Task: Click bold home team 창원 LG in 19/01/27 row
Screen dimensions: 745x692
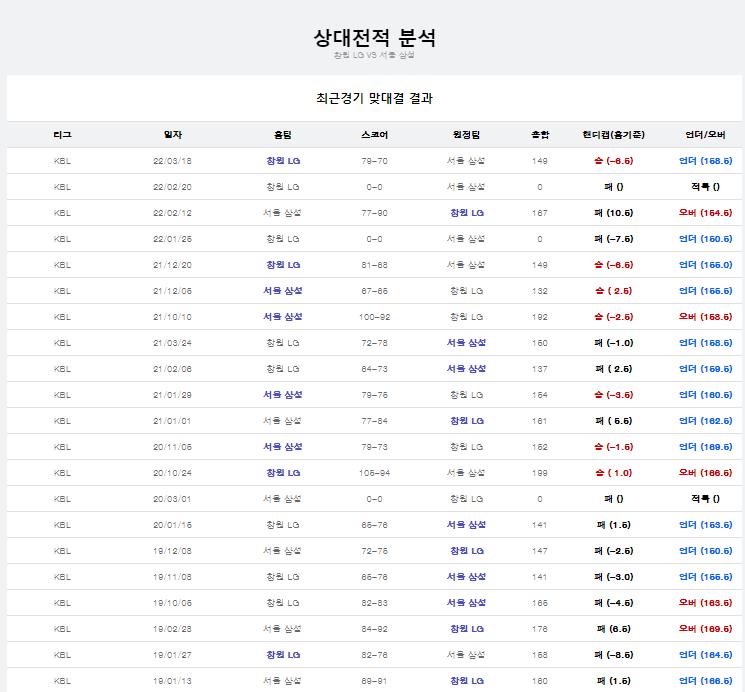Action: (x=283, y=655)
